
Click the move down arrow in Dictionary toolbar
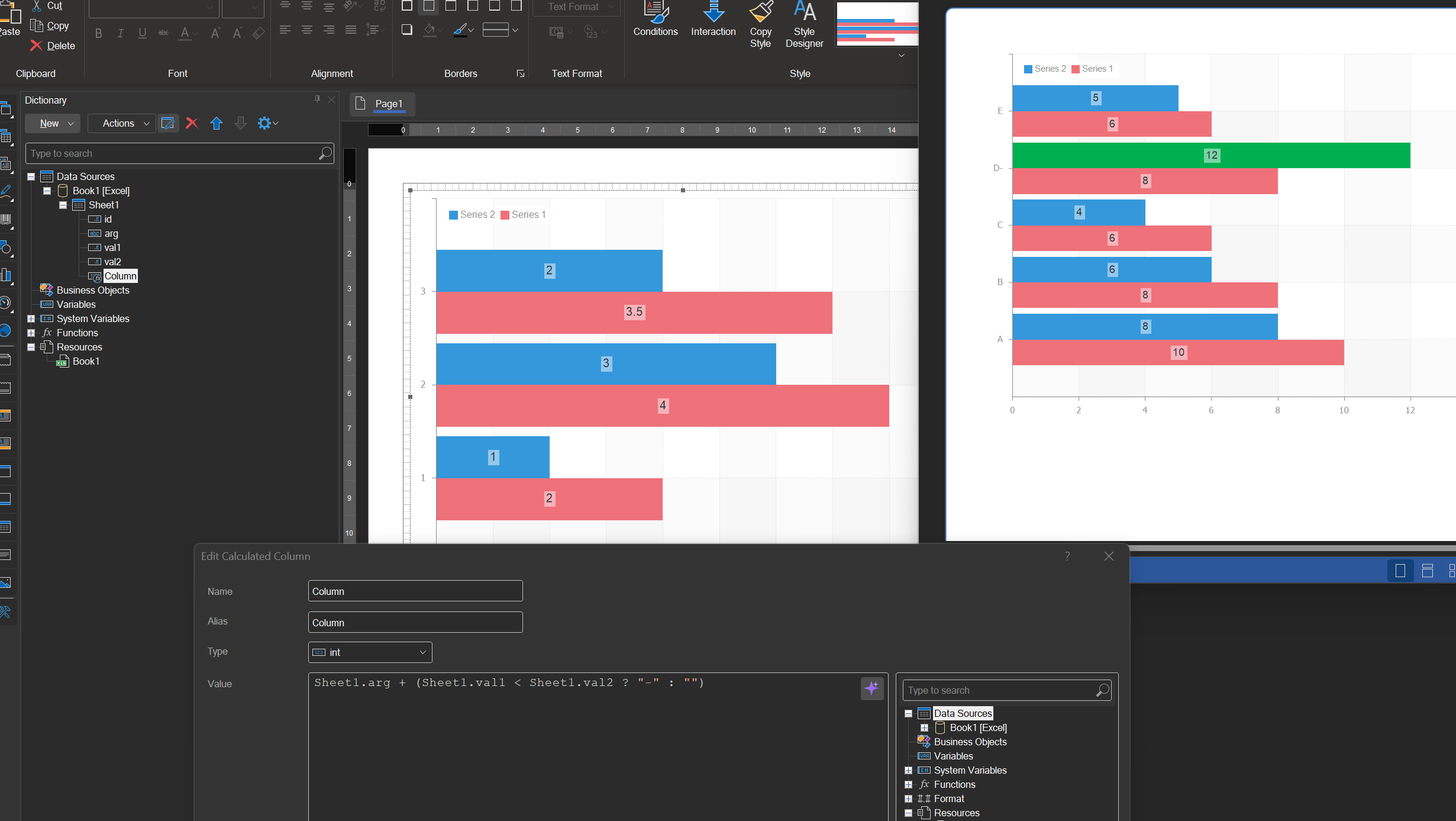[x=240, y=123]
